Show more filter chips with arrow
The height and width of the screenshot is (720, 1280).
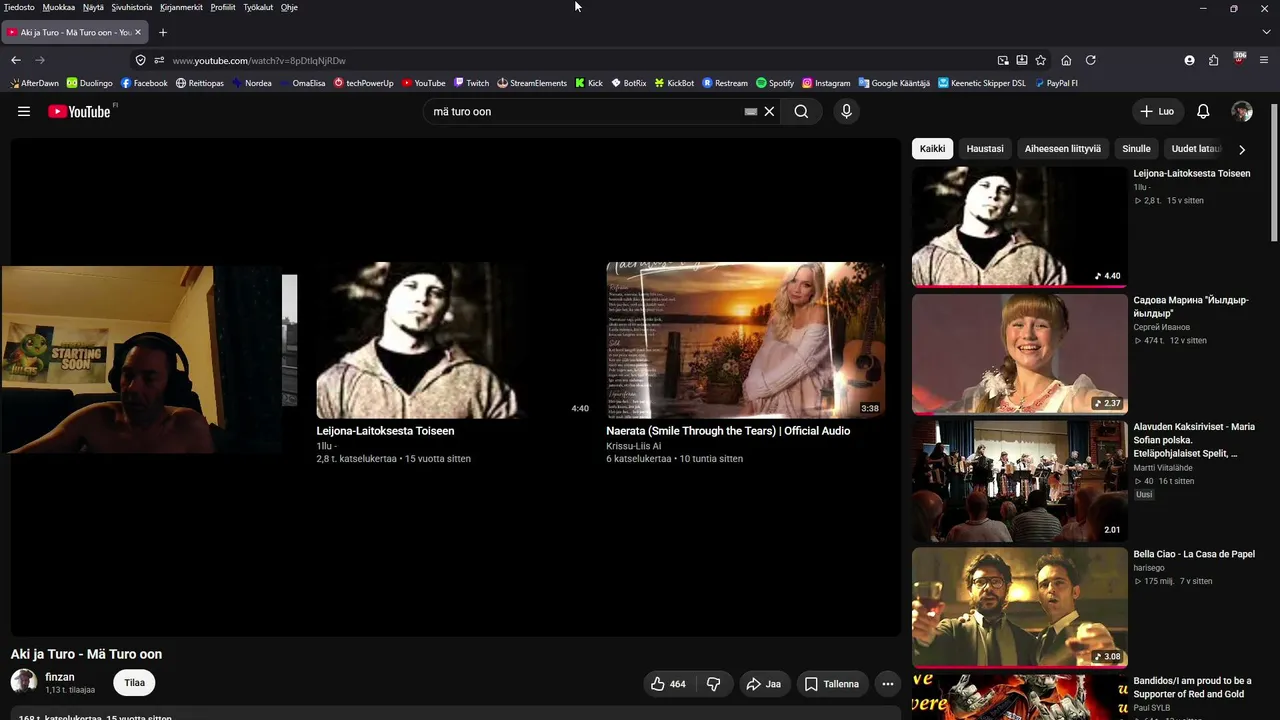1242,149
